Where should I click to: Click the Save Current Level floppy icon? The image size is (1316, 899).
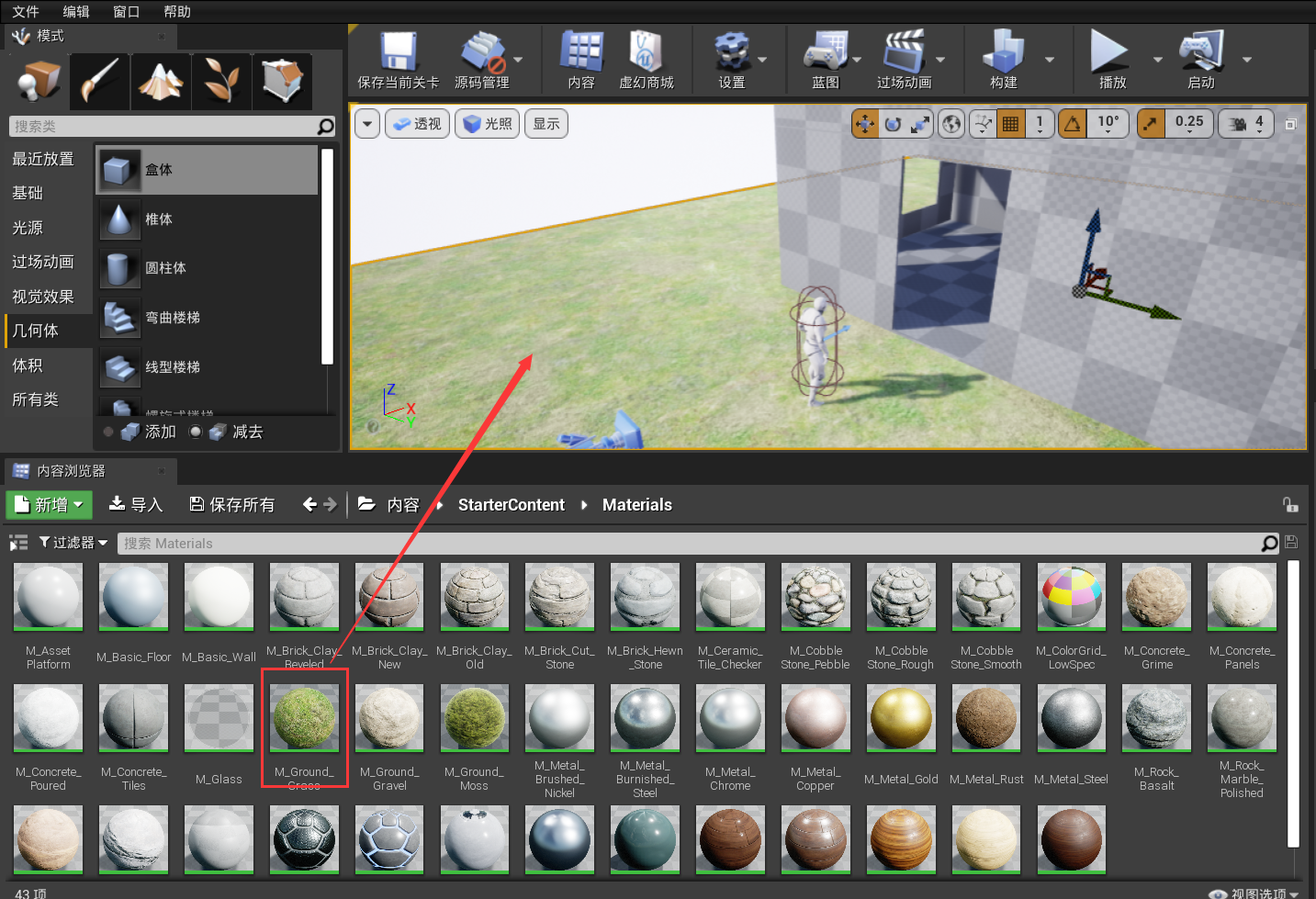pyautogui.click(x=399, y=52)
